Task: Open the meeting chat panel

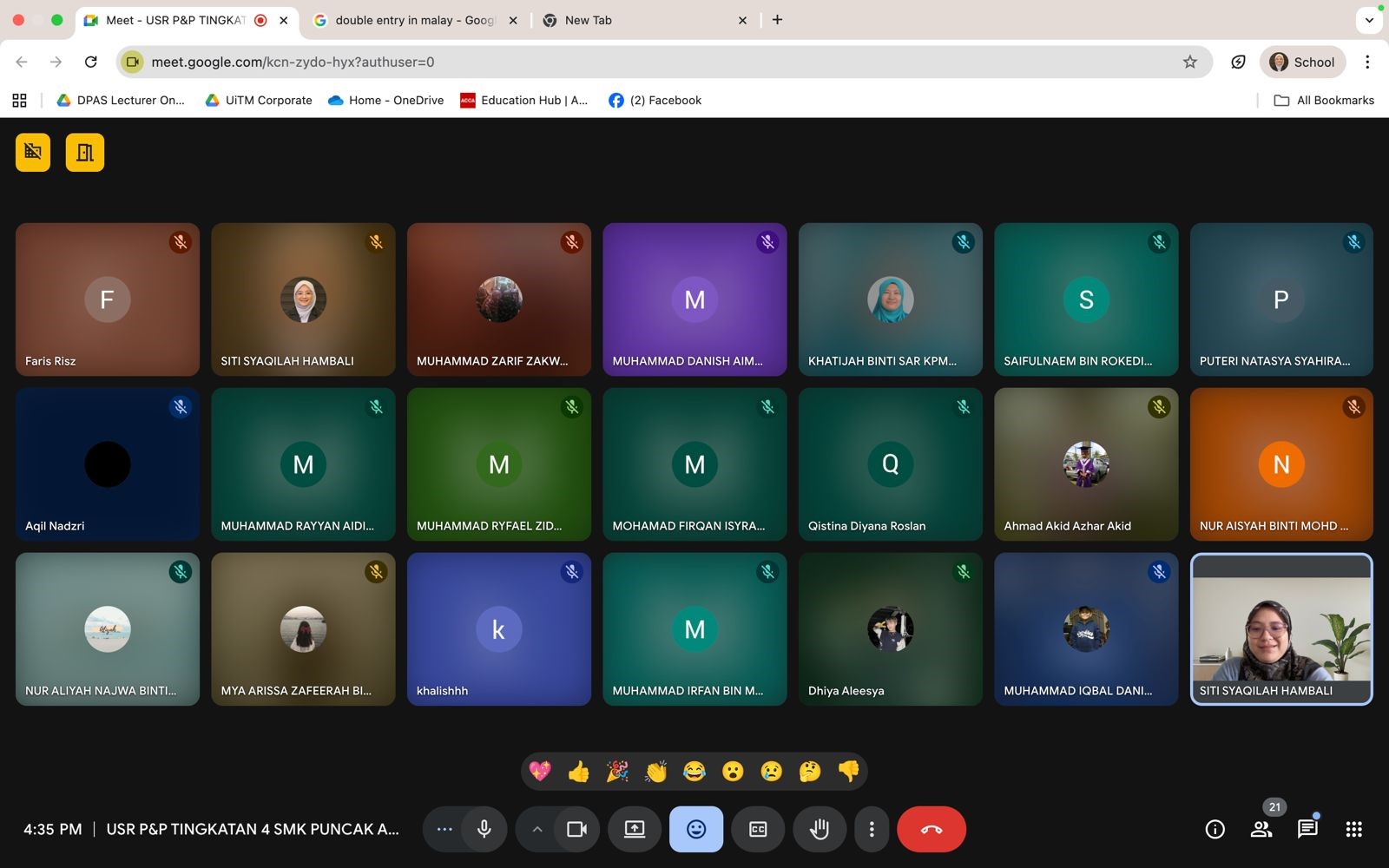Action: [1307, 829]
